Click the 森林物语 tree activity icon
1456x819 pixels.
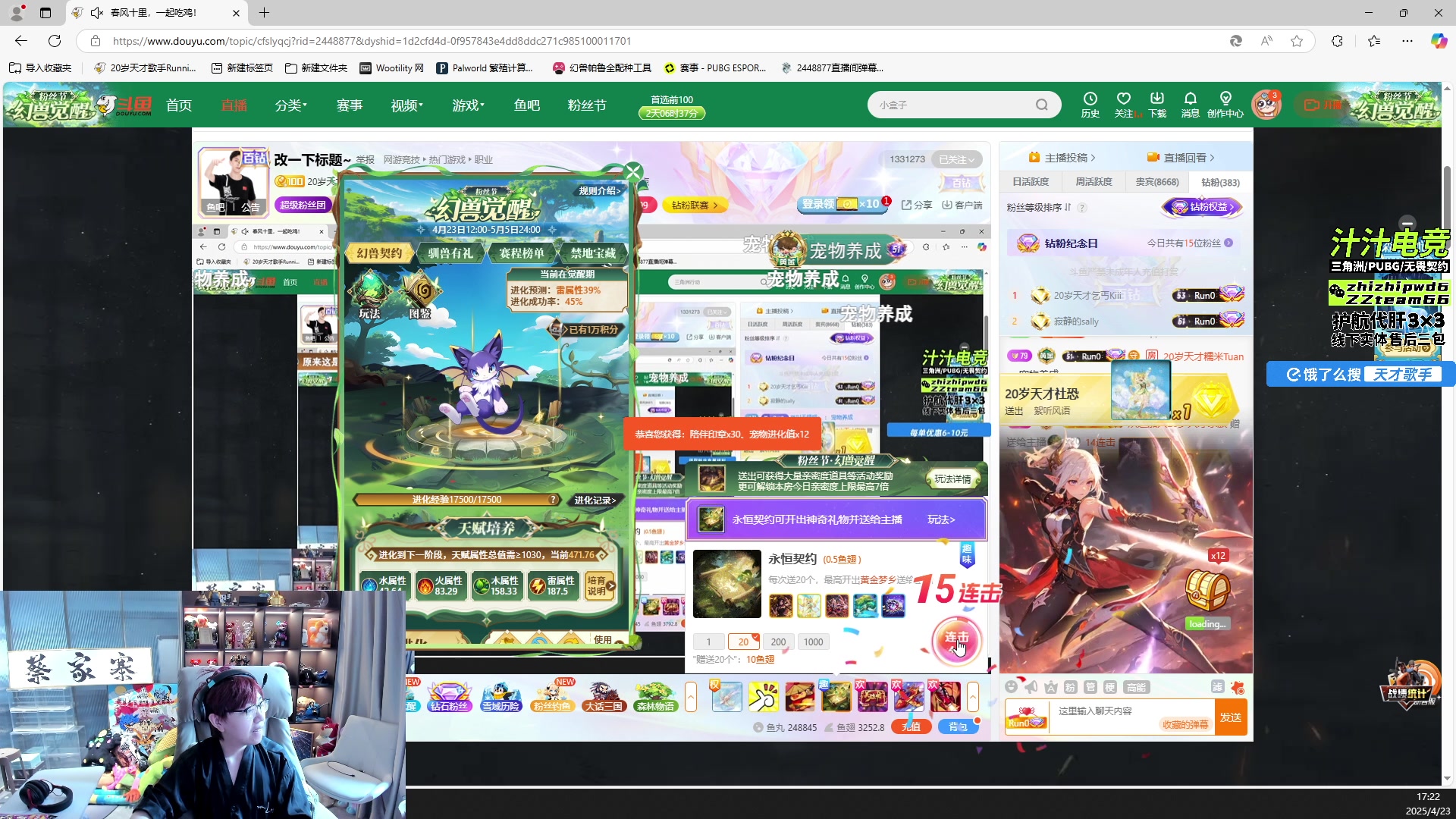click(655, 696)
